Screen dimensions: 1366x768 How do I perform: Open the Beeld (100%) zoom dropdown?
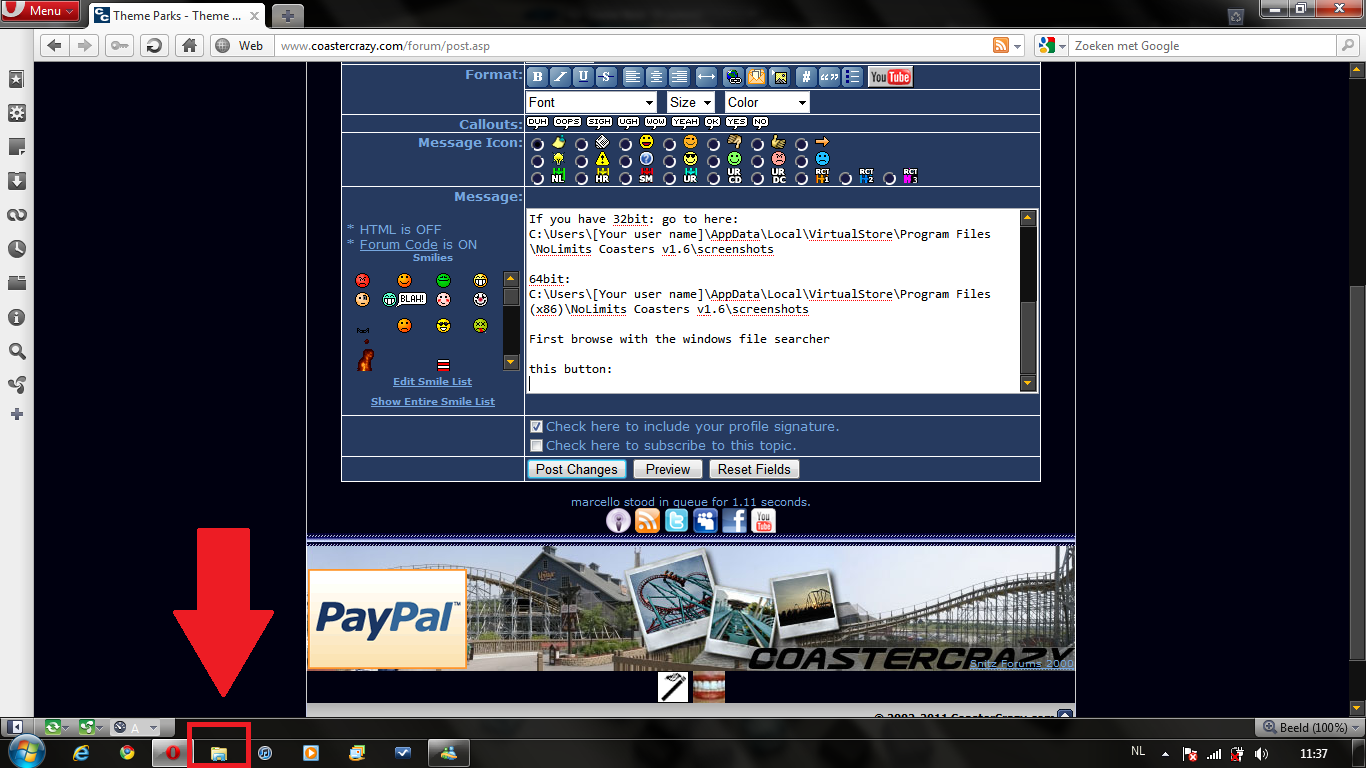[x=1309, y=727]
